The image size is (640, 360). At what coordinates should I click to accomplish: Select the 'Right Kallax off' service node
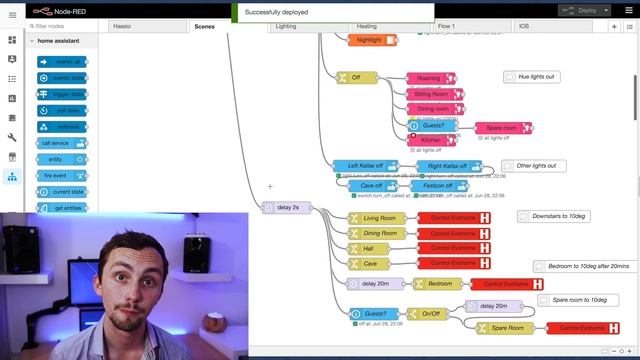(449, 166)
